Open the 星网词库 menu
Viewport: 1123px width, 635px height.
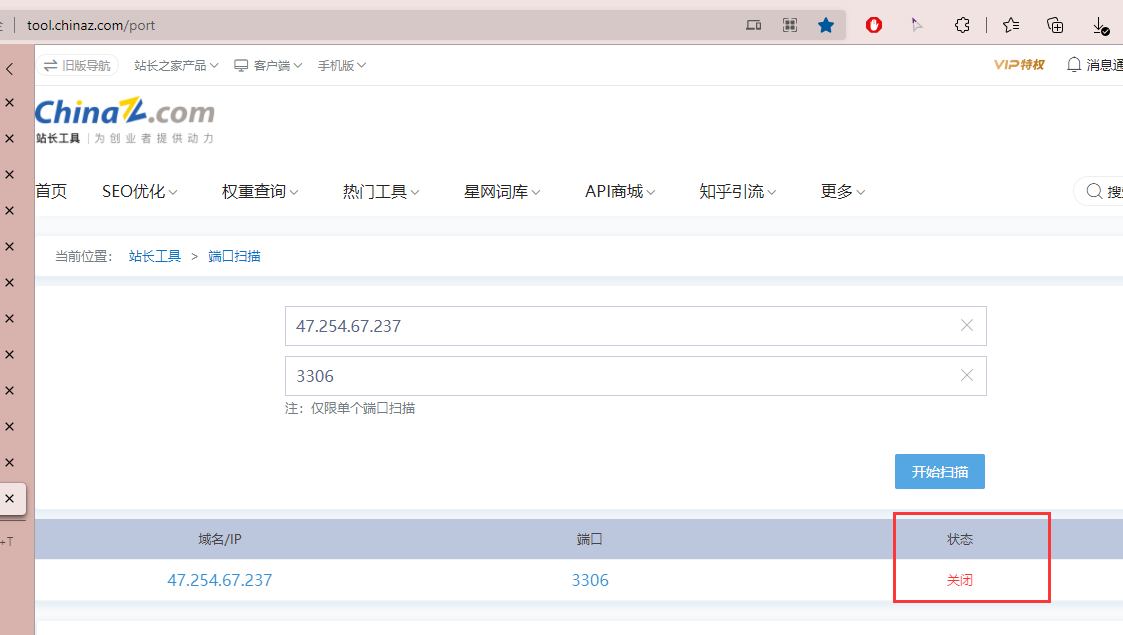click(x=502, y=192)
